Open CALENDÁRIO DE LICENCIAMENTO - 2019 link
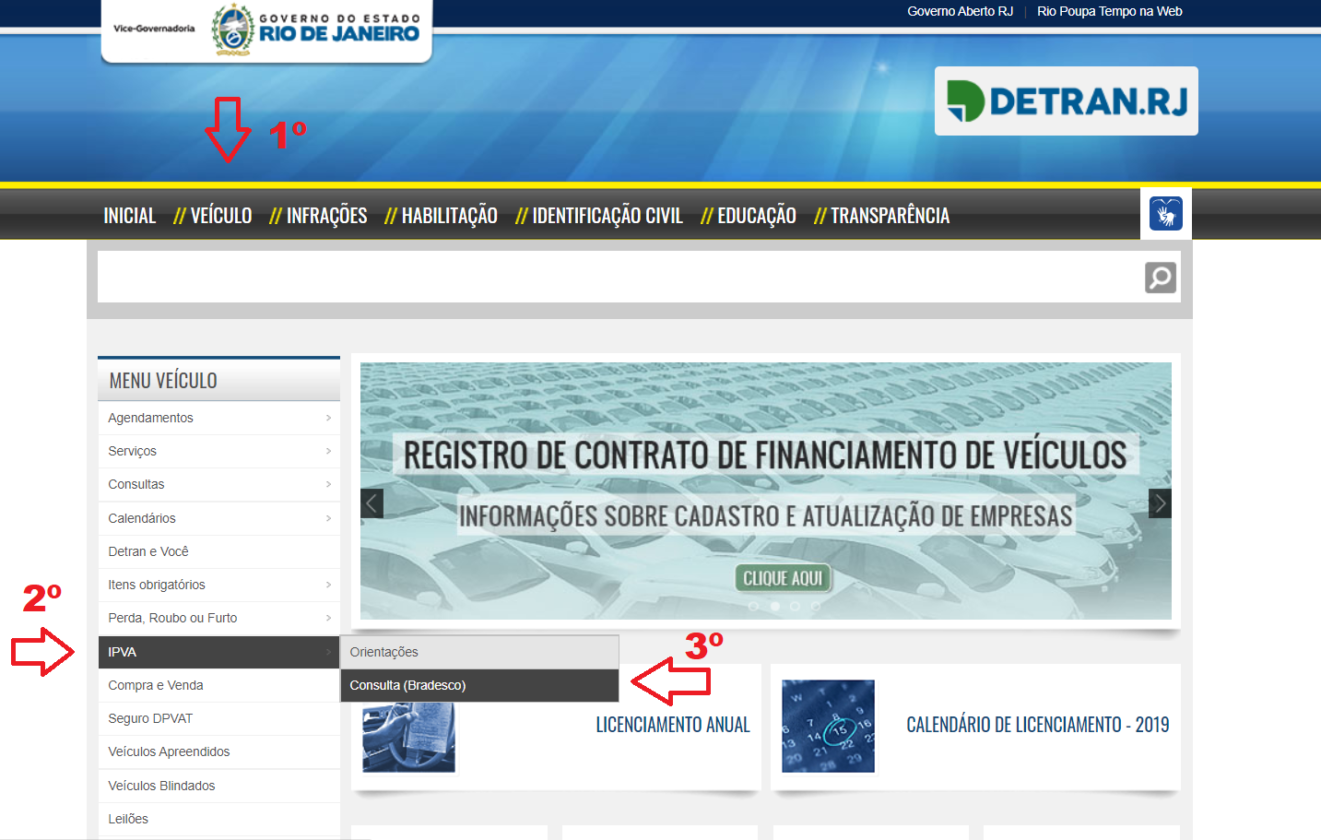 1038,725
